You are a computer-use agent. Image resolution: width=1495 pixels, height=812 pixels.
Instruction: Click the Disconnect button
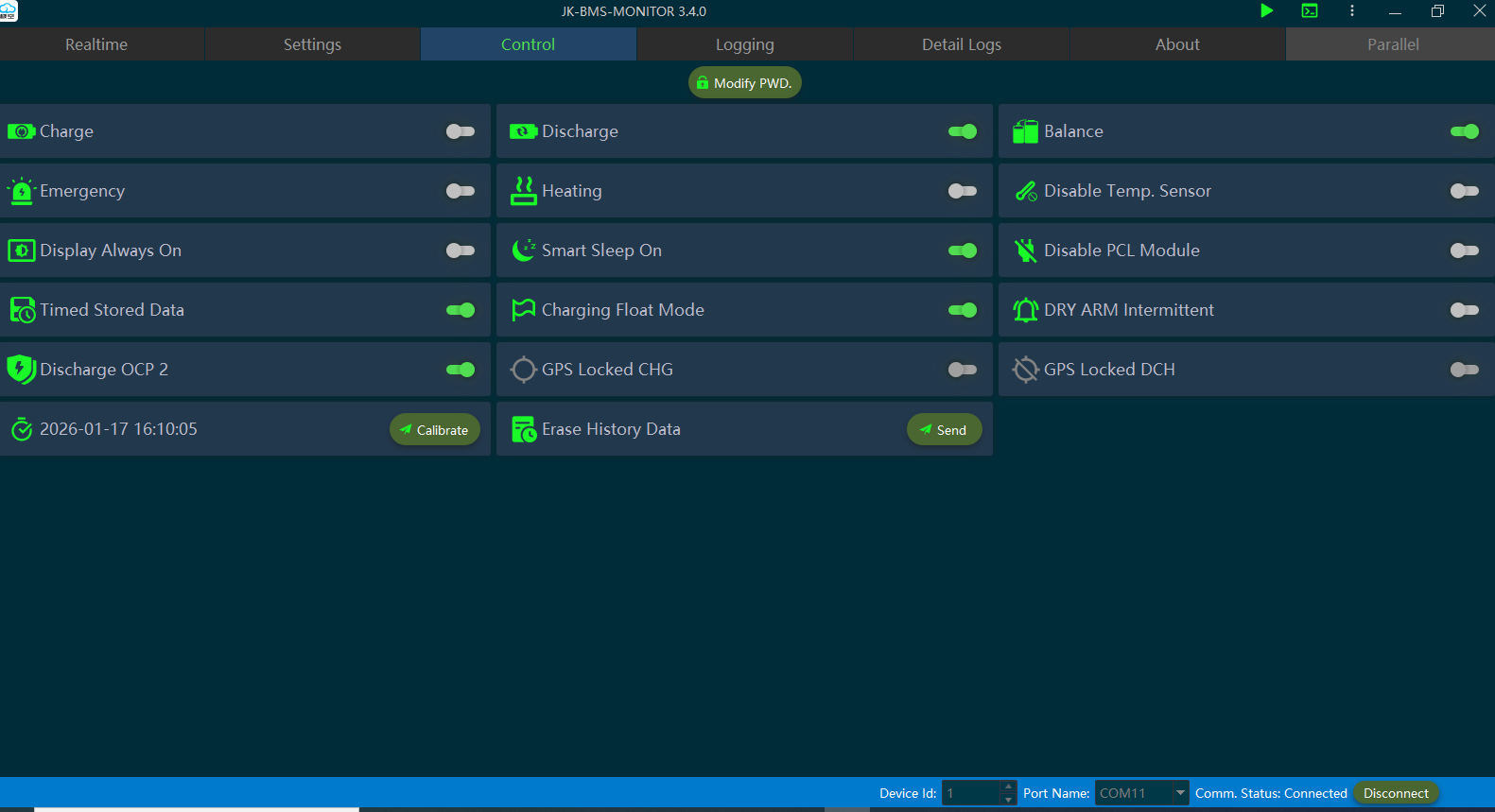coord(1395,793)
